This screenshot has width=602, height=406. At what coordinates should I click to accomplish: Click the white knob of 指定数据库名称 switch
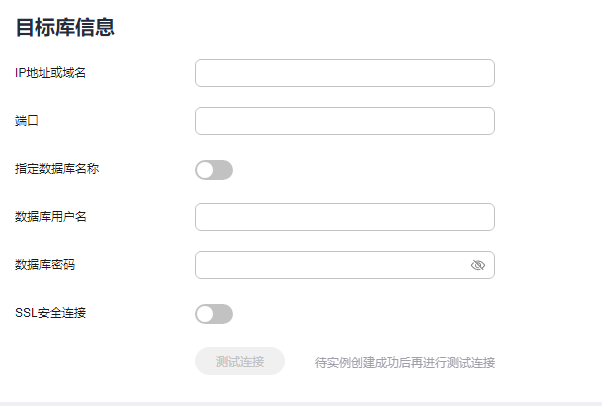pos(205,170)
